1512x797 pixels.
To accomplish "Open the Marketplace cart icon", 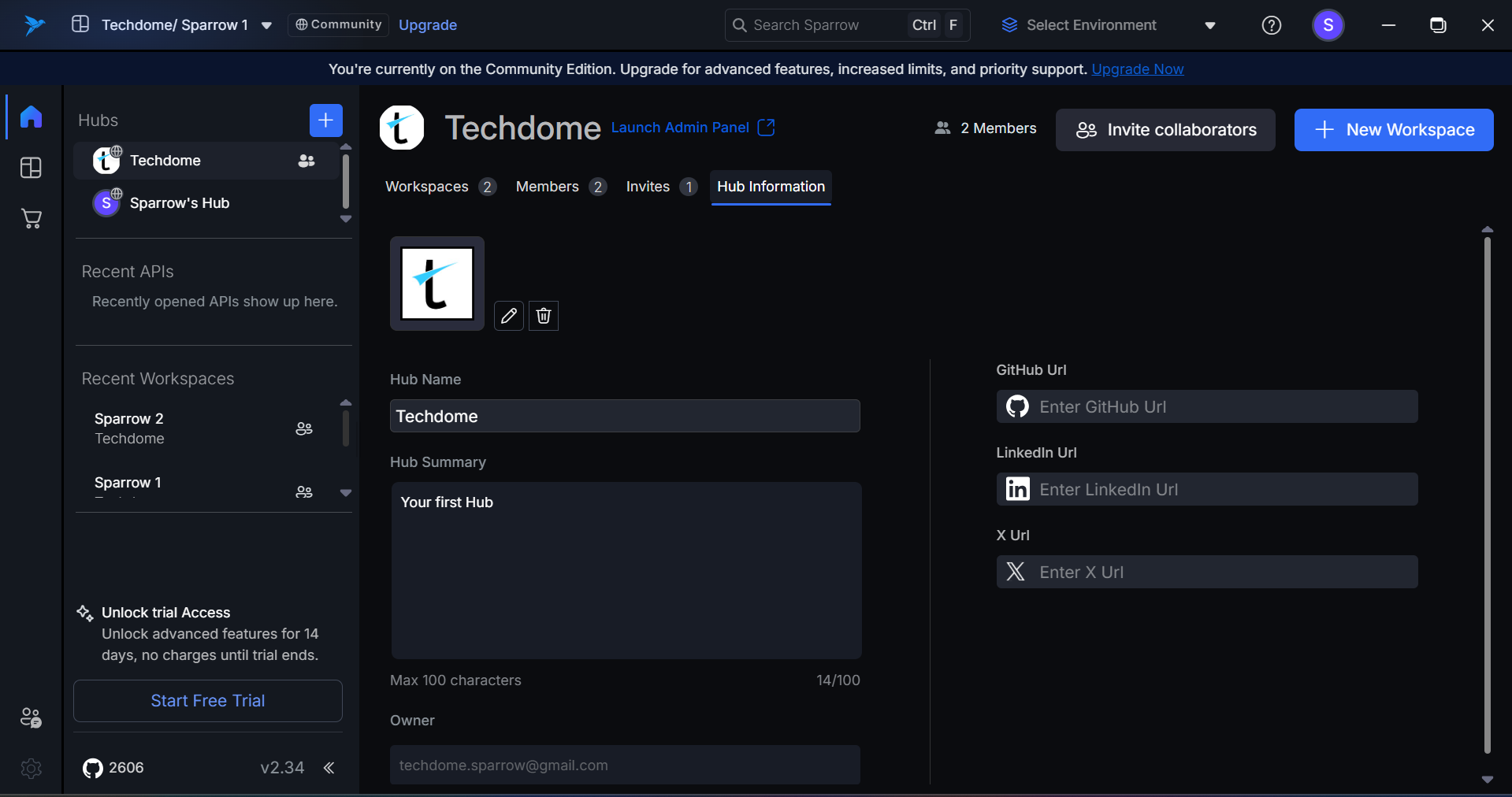I will 31,219.
